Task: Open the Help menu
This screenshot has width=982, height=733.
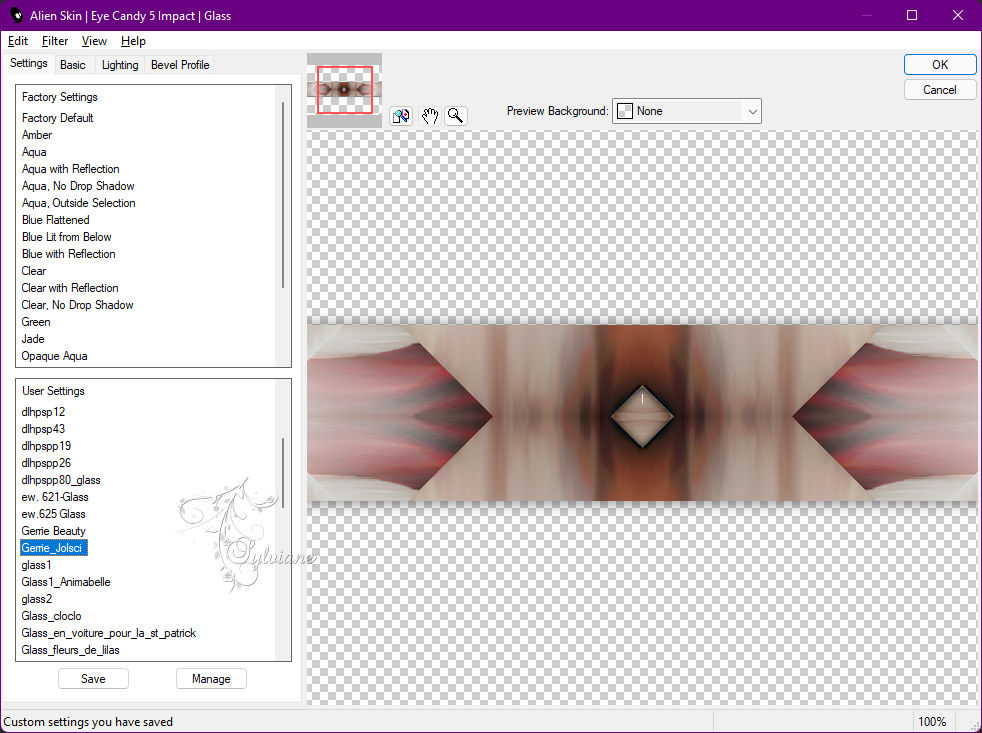Action: 133,41
